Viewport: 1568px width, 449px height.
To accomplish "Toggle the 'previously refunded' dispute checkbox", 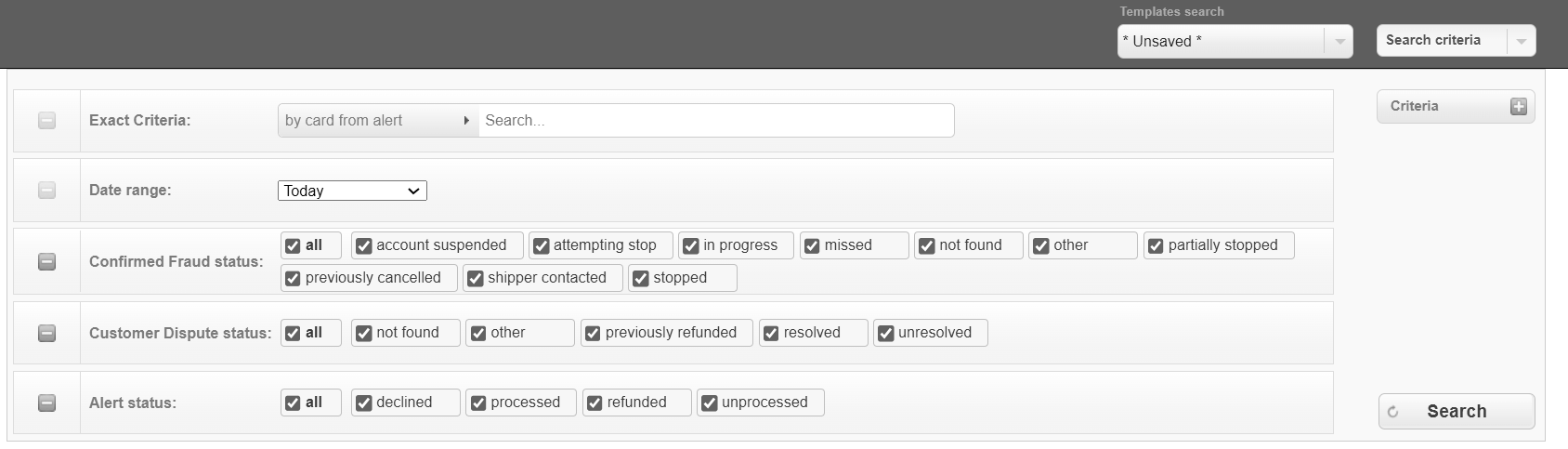I will 593,334.
